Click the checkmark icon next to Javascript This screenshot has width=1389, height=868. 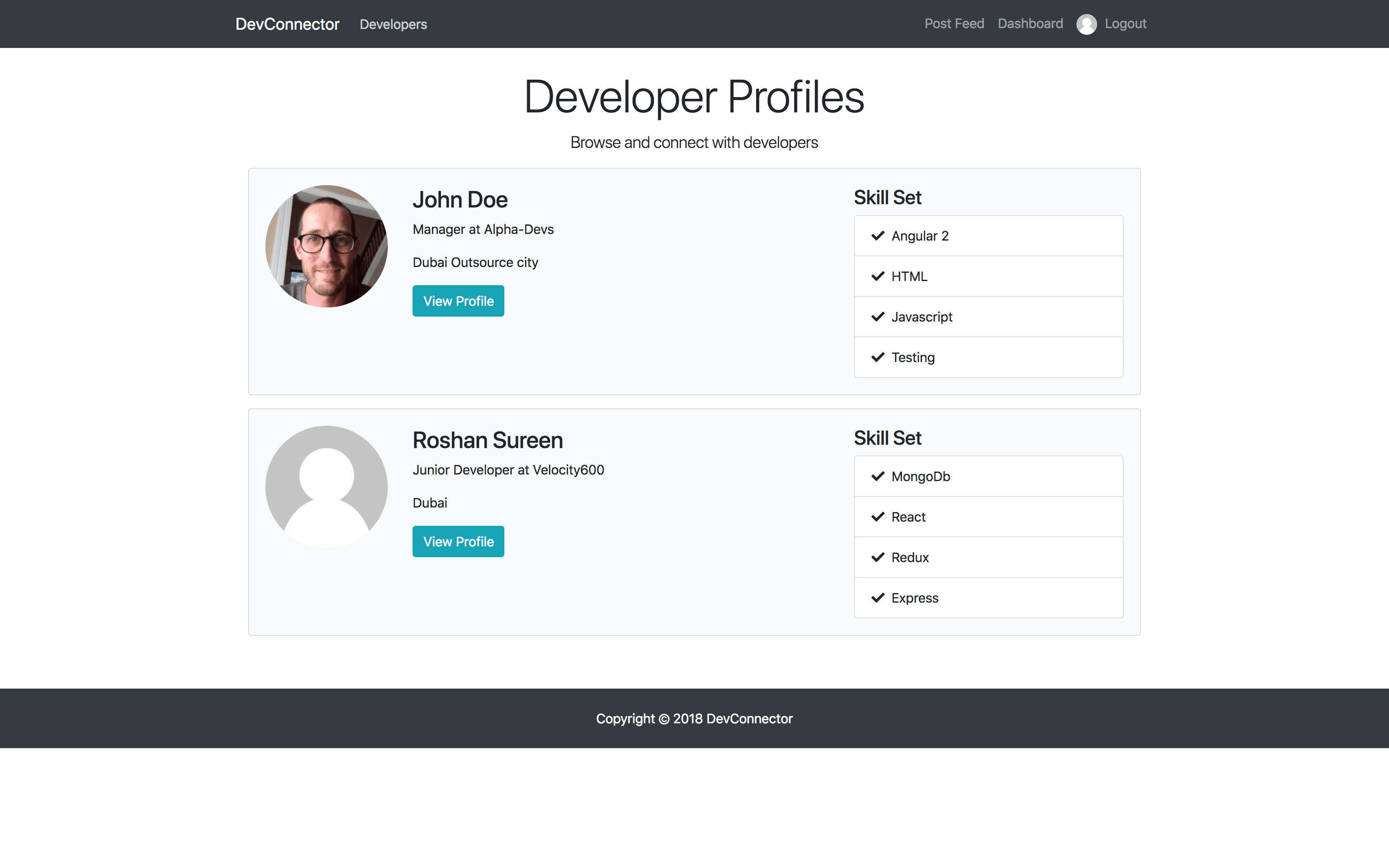(878, 317)
